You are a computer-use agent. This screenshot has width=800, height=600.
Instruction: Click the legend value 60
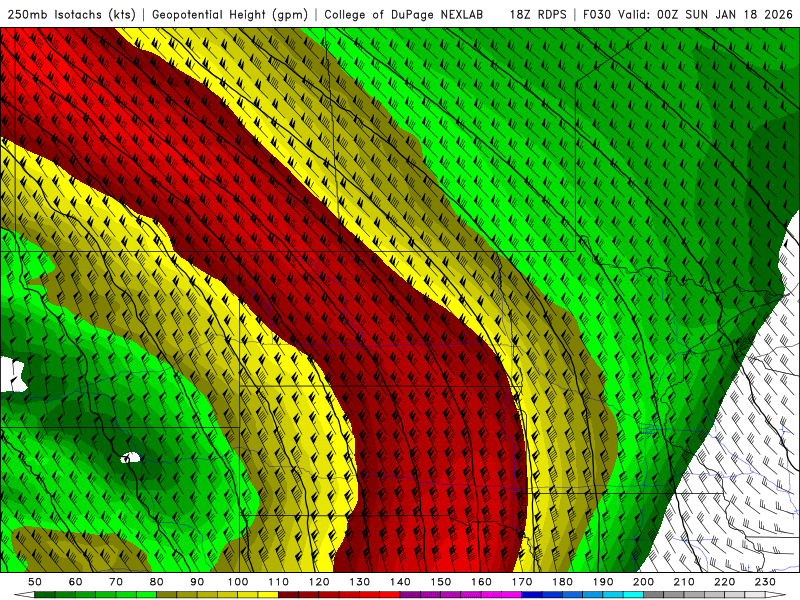[75, 582]
